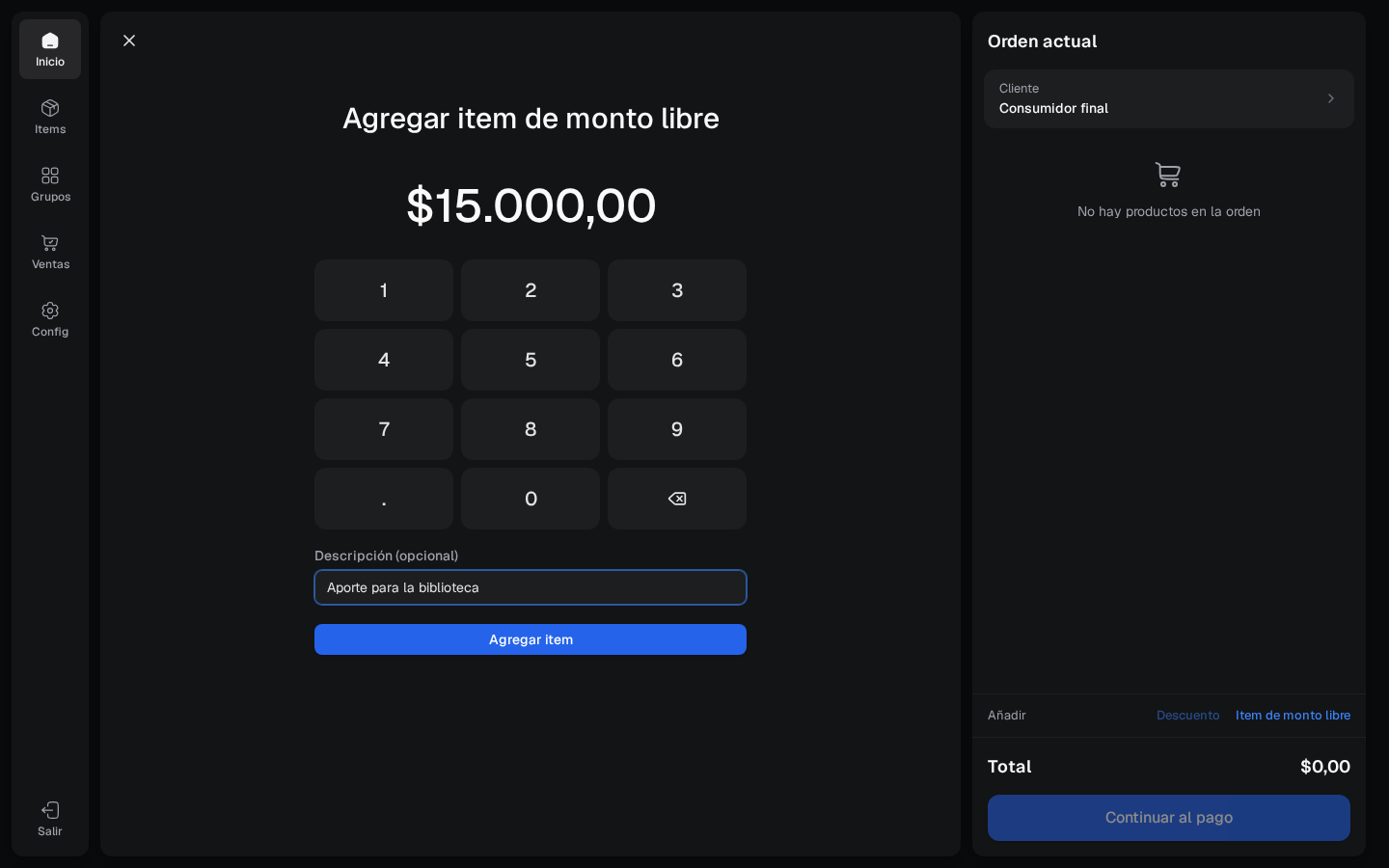This screenshot has height=868, width=1389.
Task: Click Continuar al pago button
Action: pos(1169,818)
